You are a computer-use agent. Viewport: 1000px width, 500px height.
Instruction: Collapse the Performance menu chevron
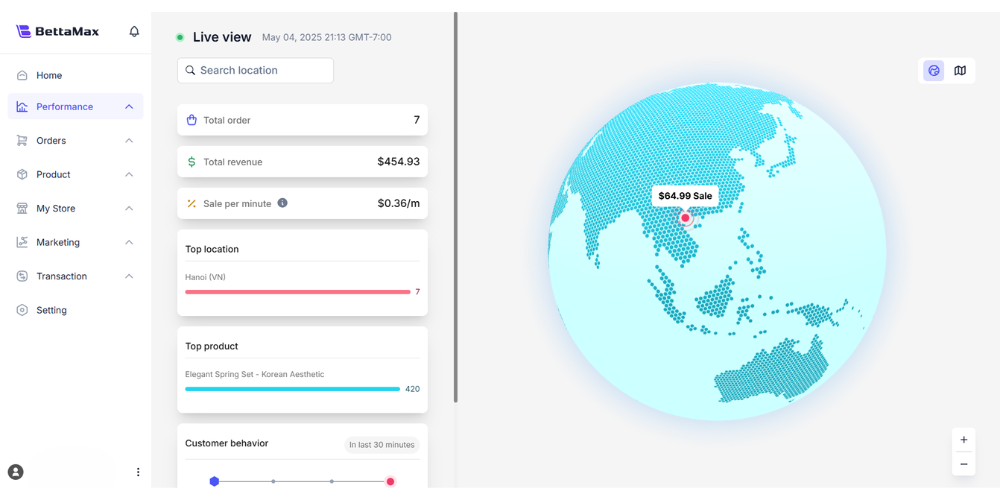point(129,107)
